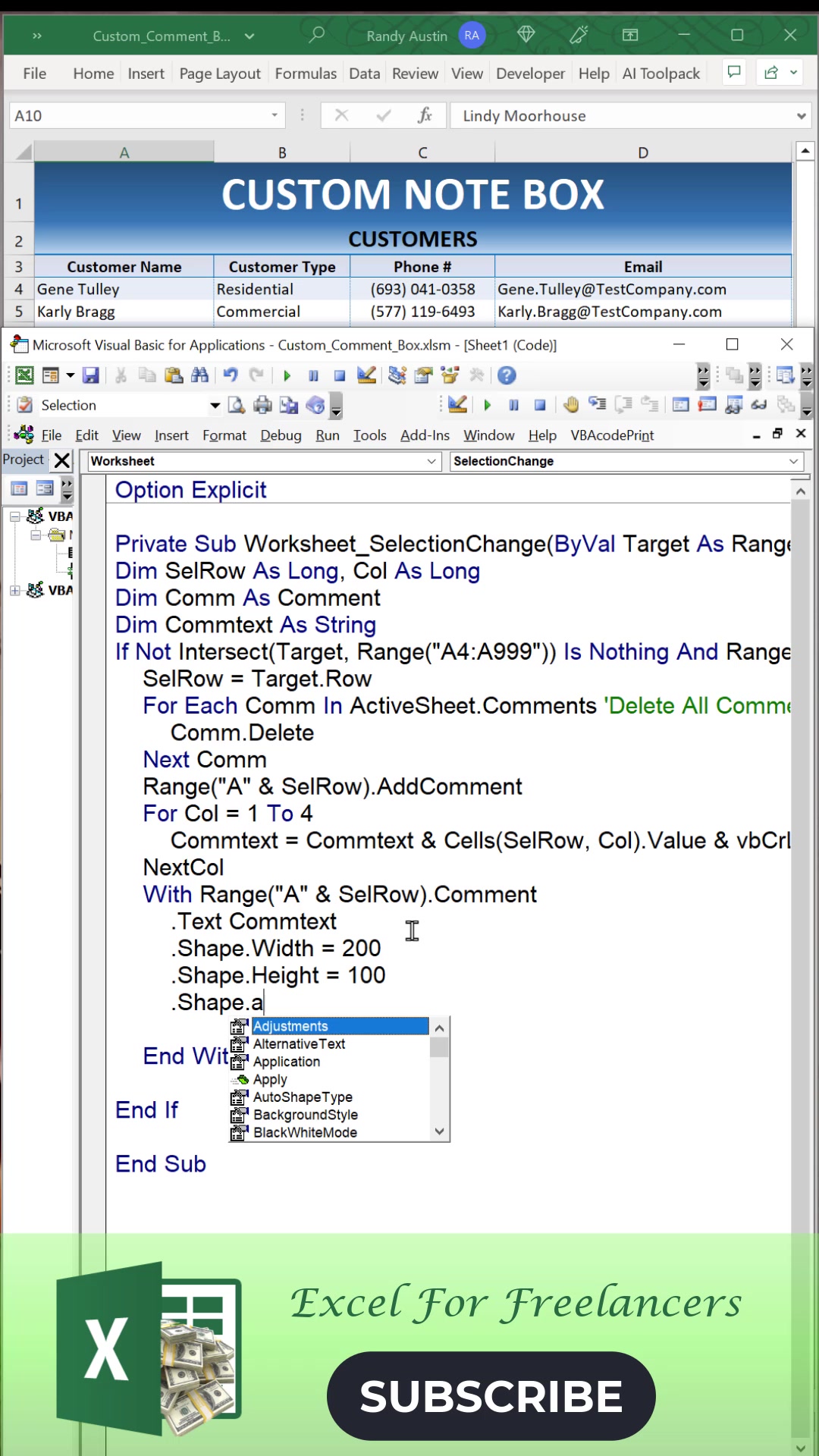Click the insert function fx button
Viewport: 819px width, 1456px height.
425,115
